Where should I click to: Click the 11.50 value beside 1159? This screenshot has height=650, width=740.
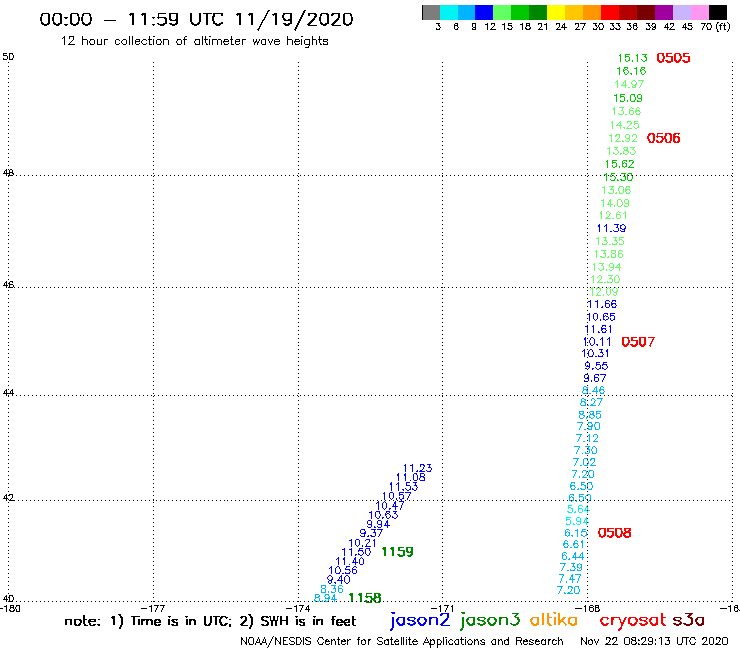point(356,551)
